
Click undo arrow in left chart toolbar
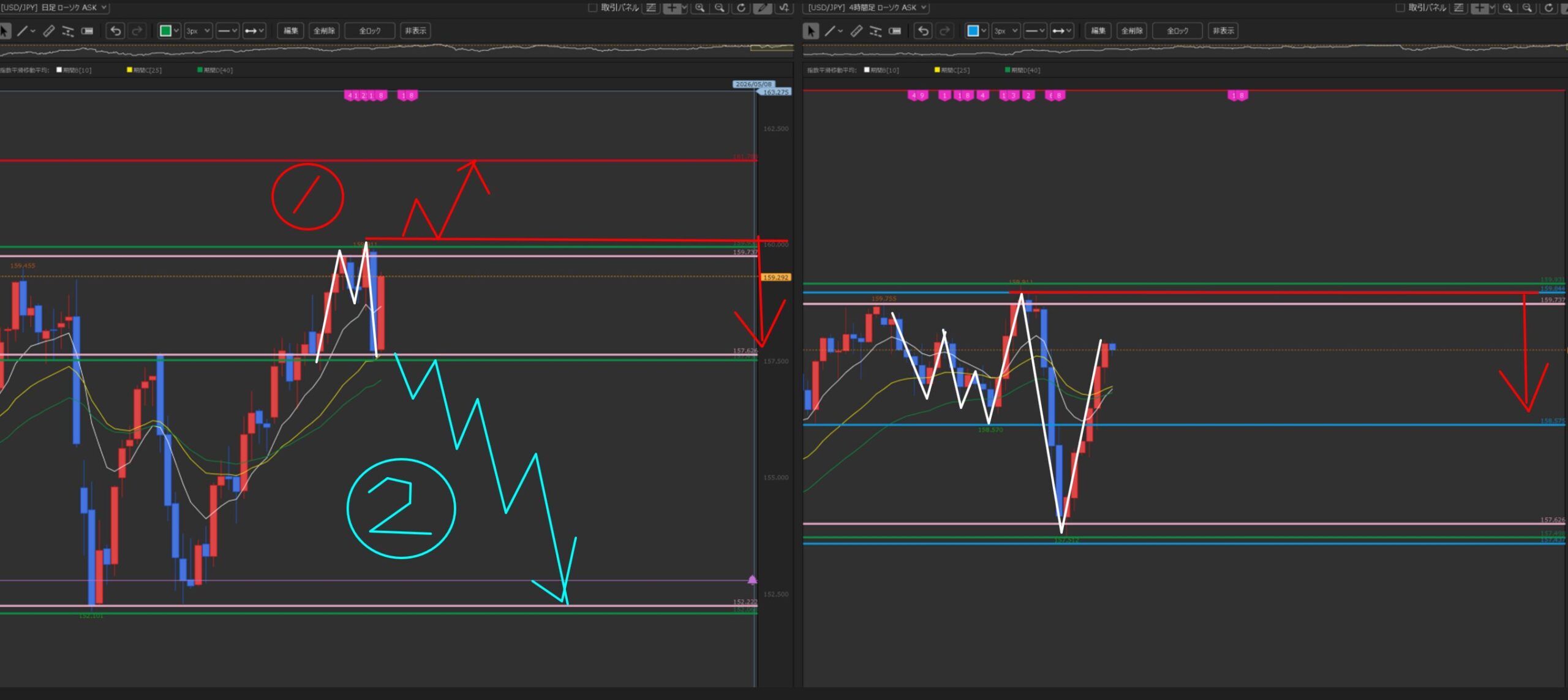[x=115, y=31]
